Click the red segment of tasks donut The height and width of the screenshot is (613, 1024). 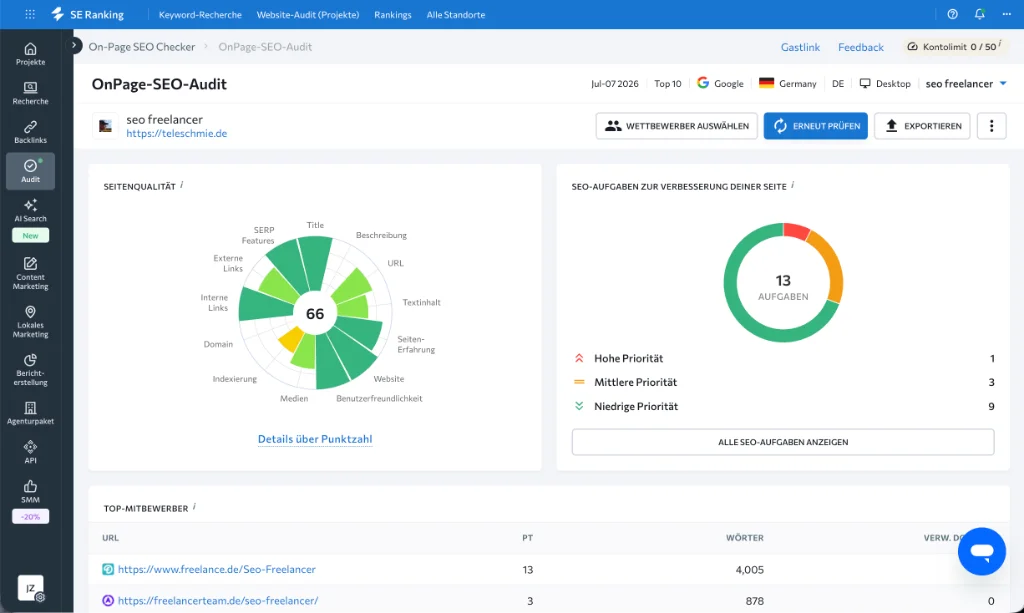click(x=796, y=230)
